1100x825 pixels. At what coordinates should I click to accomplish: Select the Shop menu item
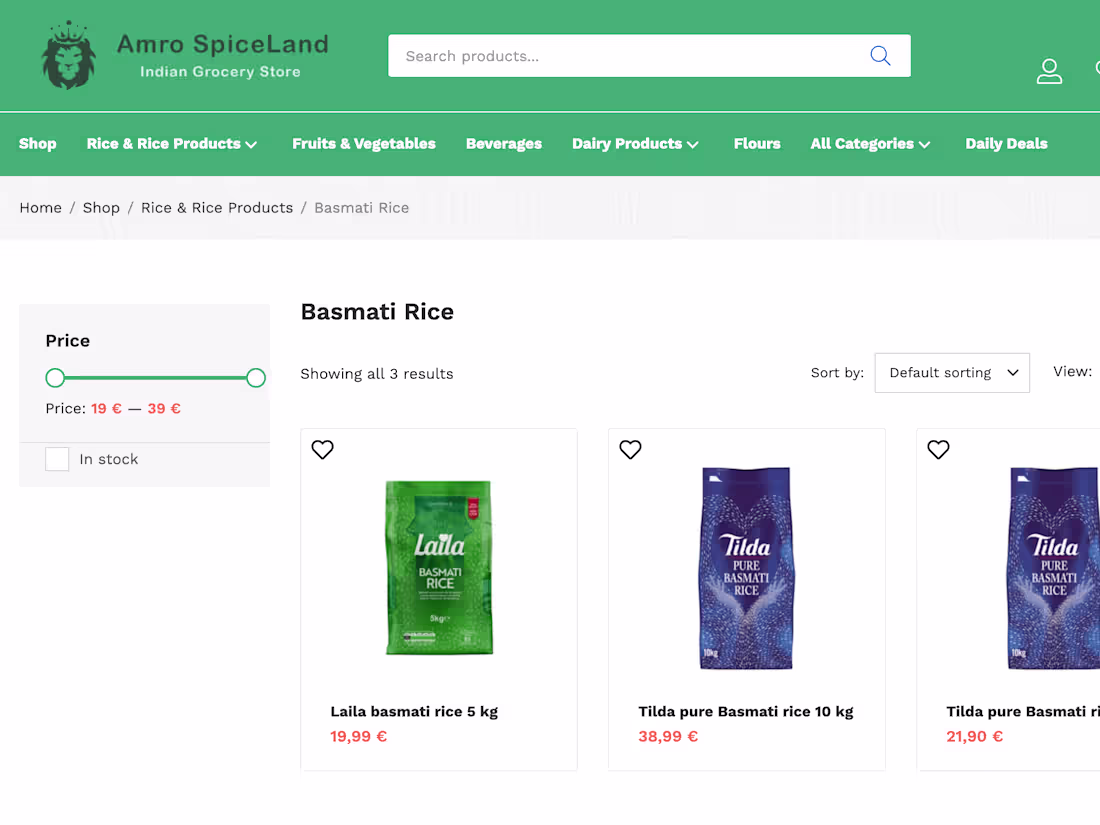pos(37,143)
